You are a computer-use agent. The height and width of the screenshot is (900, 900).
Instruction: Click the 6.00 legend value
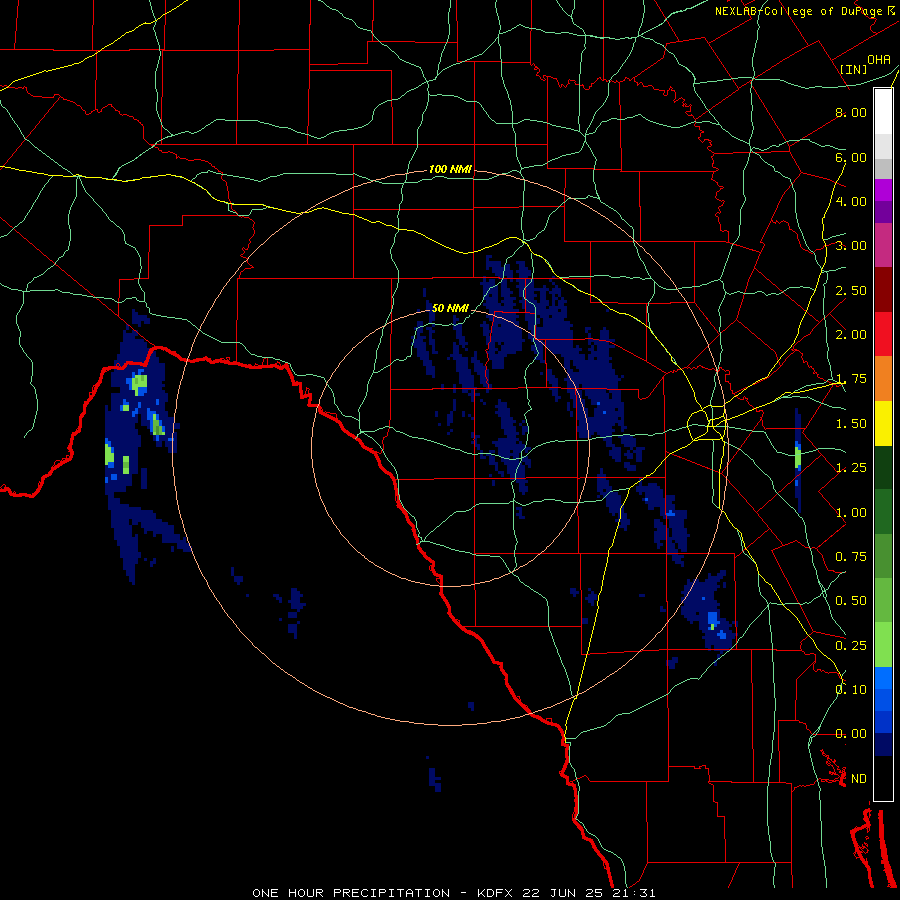coord(851,157)
